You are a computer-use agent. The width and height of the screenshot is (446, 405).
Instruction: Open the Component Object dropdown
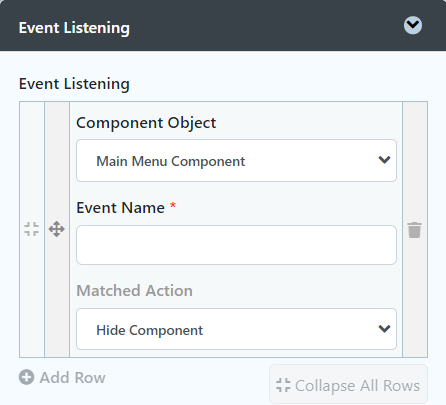[x=236, y=161]
